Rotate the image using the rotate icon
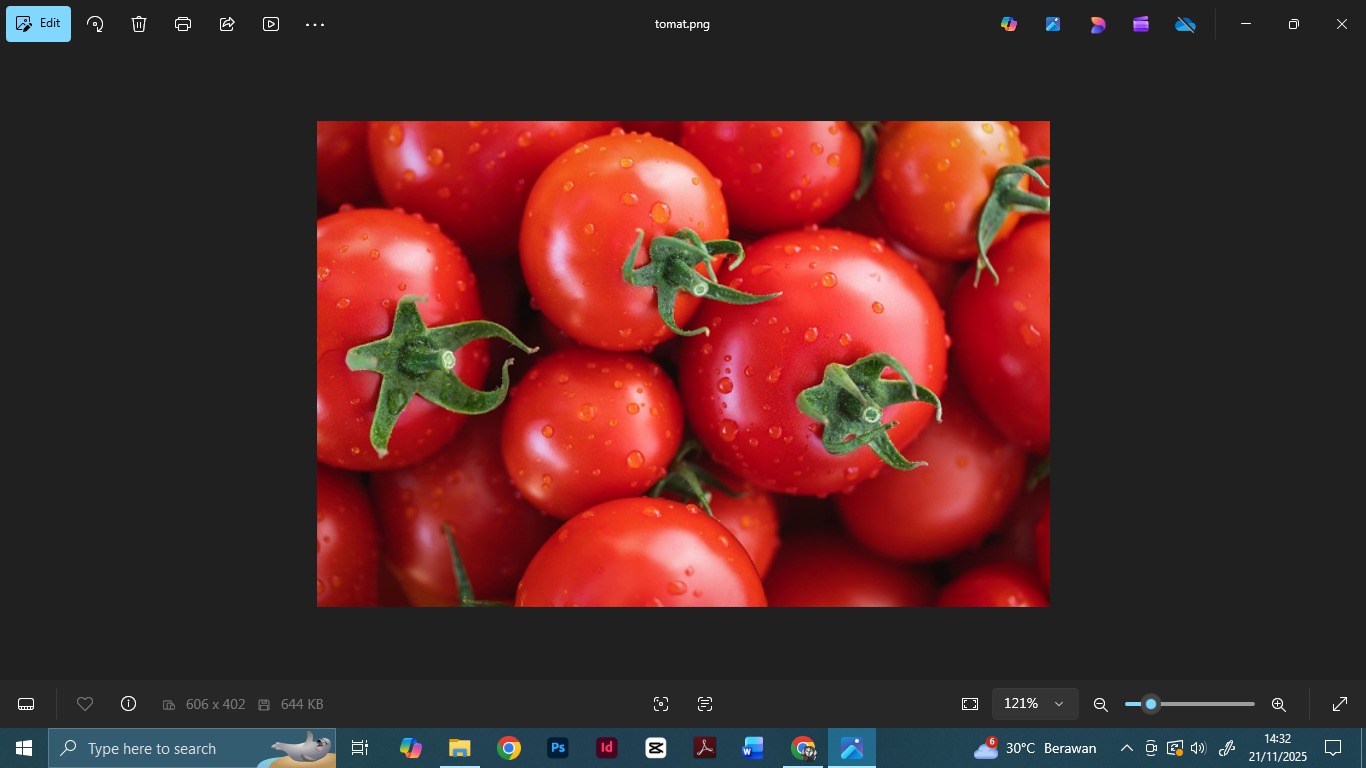Screen dimensions: 1366x768 95,24
